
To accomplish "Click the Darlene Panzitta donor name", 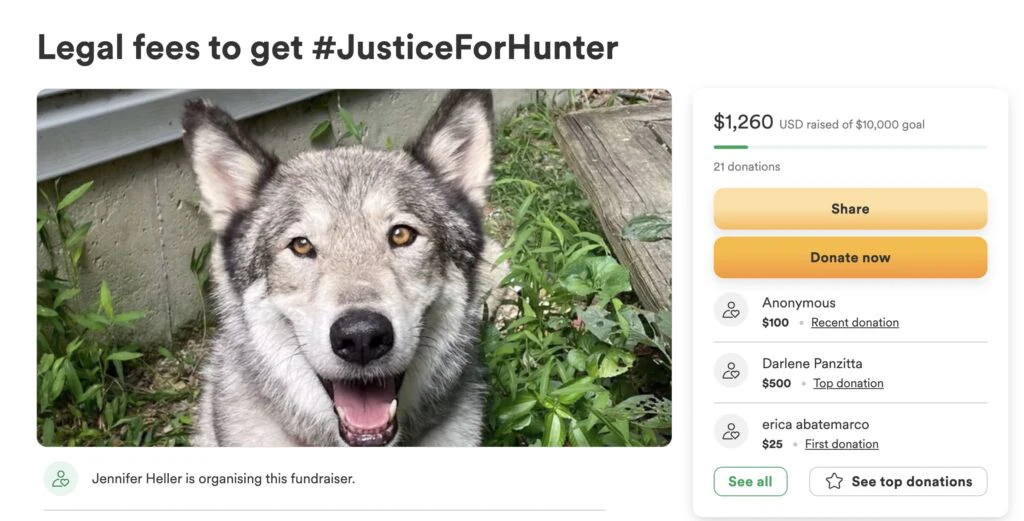I will 812,363.
